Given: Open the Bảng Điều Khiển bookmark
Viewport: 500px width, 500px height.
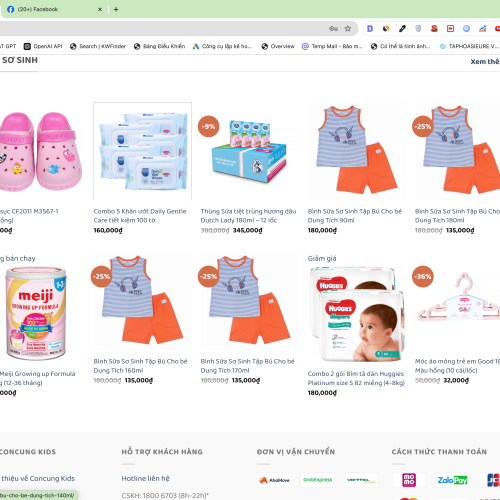Looking at the screenshot, I should click(x=159, y=46).
